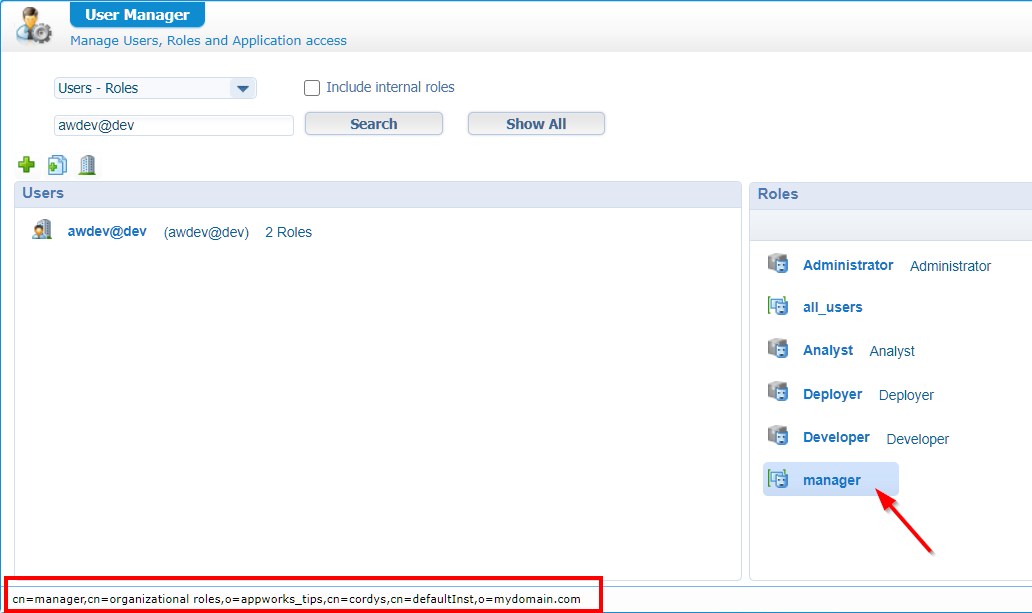The height and width of the screenshot is (613, 1032).
Task: Click the search field containing awdev@dev
Action: (173, 125)
